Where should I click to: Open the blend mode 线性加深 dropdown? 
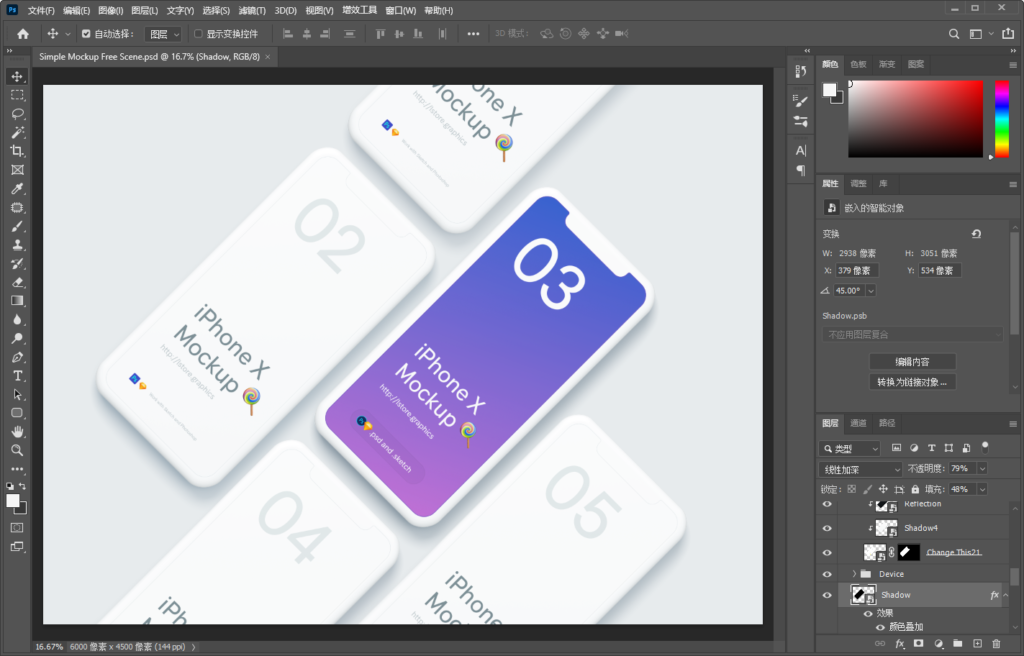[x=860, y=469]
